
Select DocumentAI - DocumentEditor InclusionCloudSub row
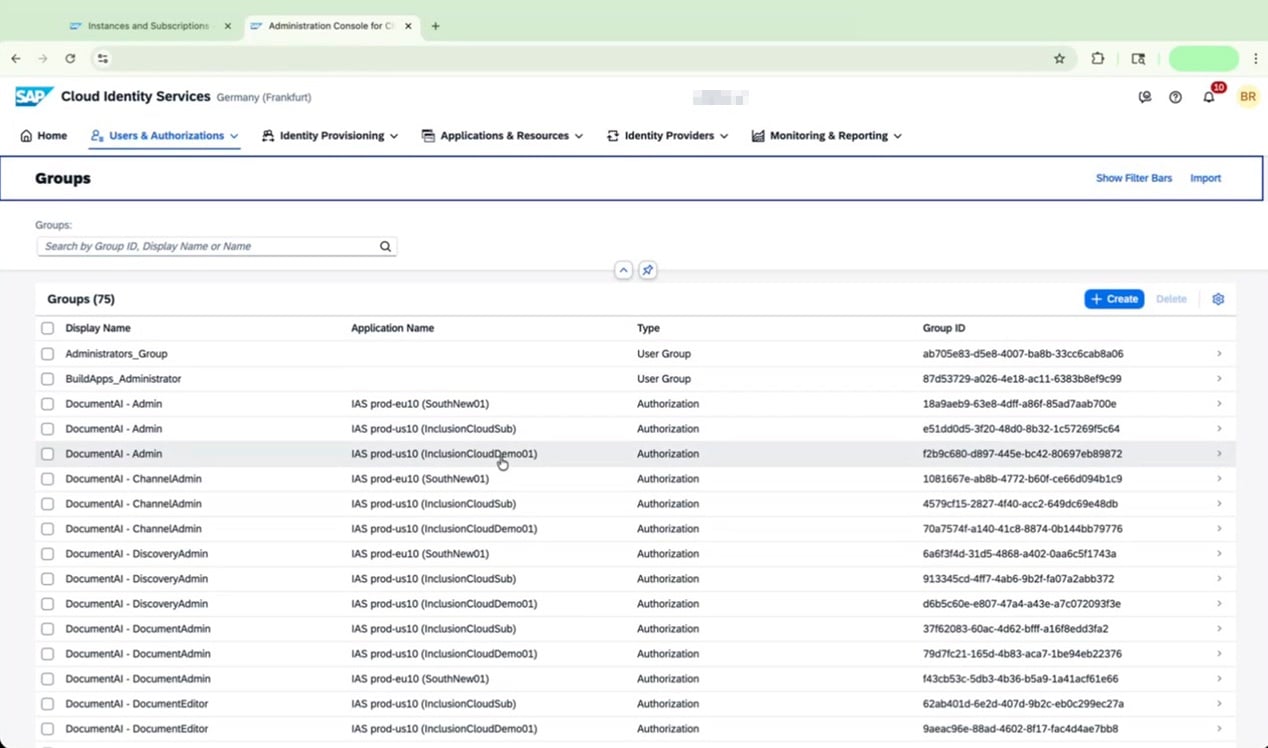(x=636, y=704)
